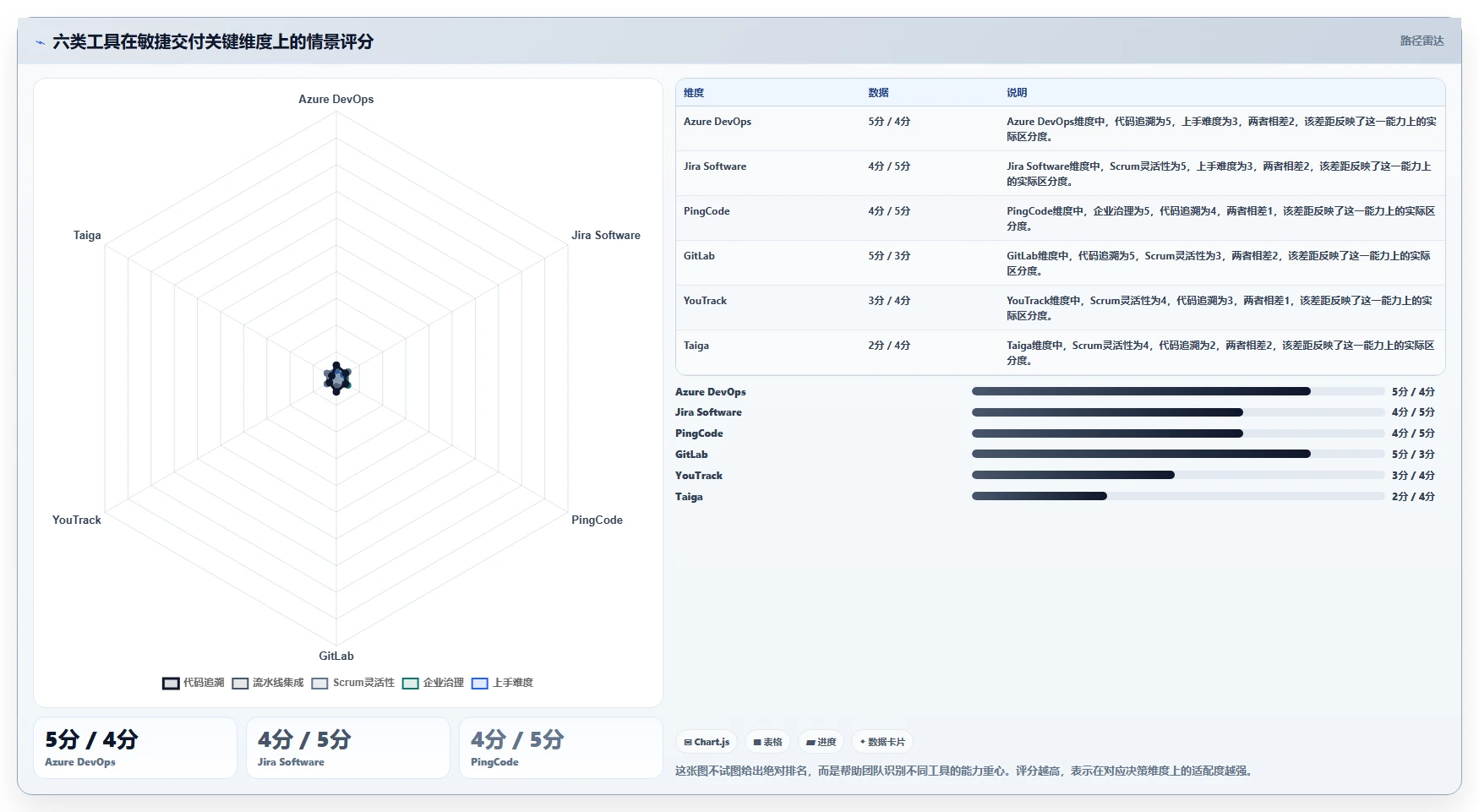Click the Taiga radar axis label
Image resolution: width=1479 pixels, height=812 pixels.
87,235
